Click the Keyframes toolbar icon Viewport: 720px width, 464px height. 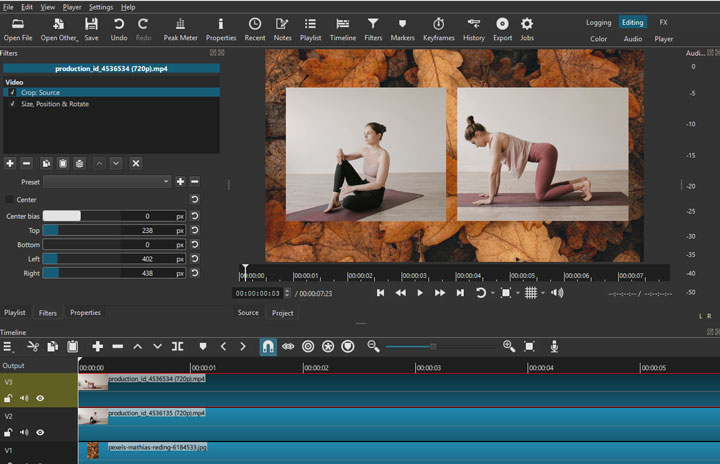coord(438,28)
